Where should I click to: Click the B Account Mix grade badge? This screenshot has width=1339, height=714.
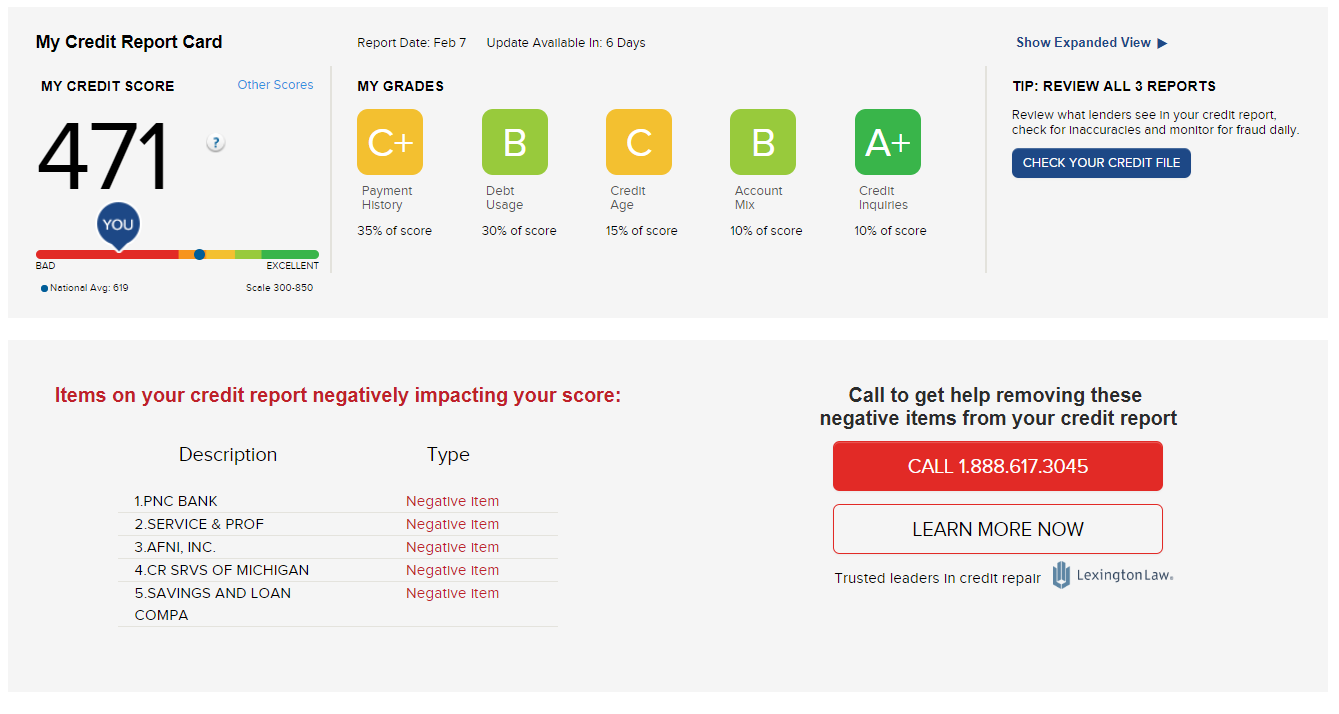click(x=762, y=142)
